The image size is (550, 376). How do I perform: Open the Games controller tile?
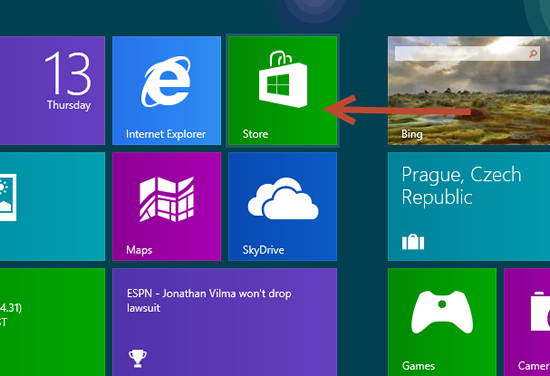[x=442, y=322]
